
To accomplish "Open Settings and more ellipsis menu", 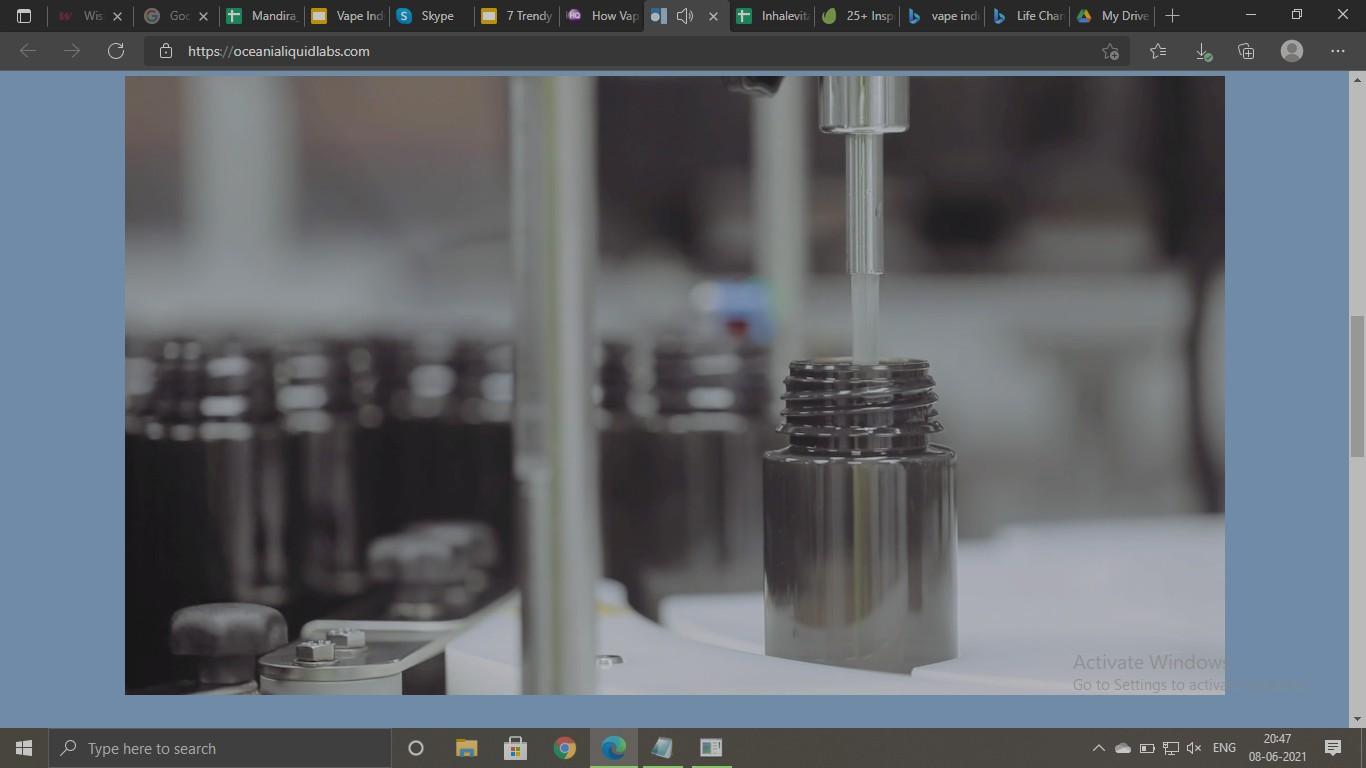I will click(x=1337, y=51).
